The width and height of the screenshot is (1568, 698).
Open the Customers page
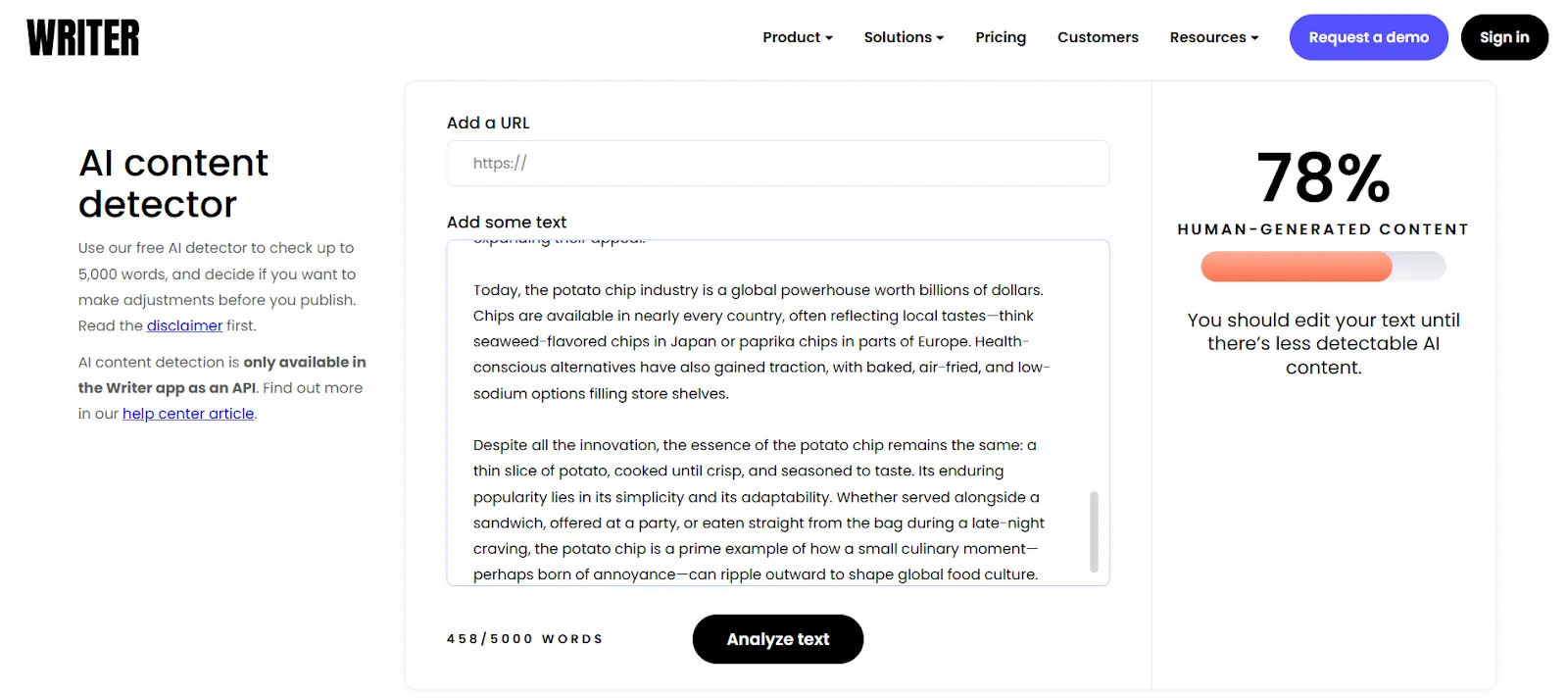coord(1098,37)
